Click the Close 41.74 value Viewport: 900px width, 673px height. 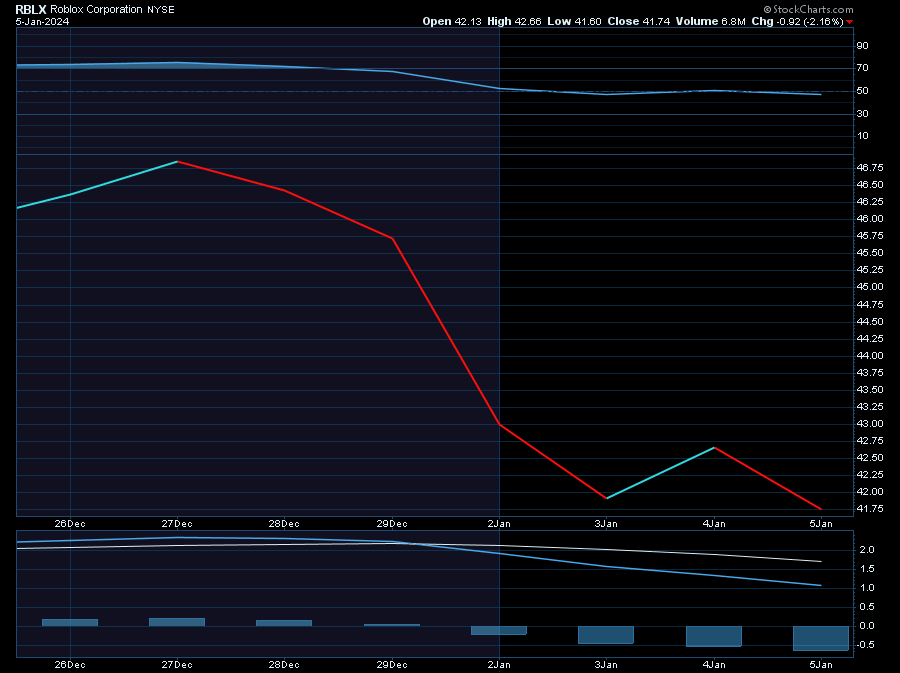coord(639,22)
